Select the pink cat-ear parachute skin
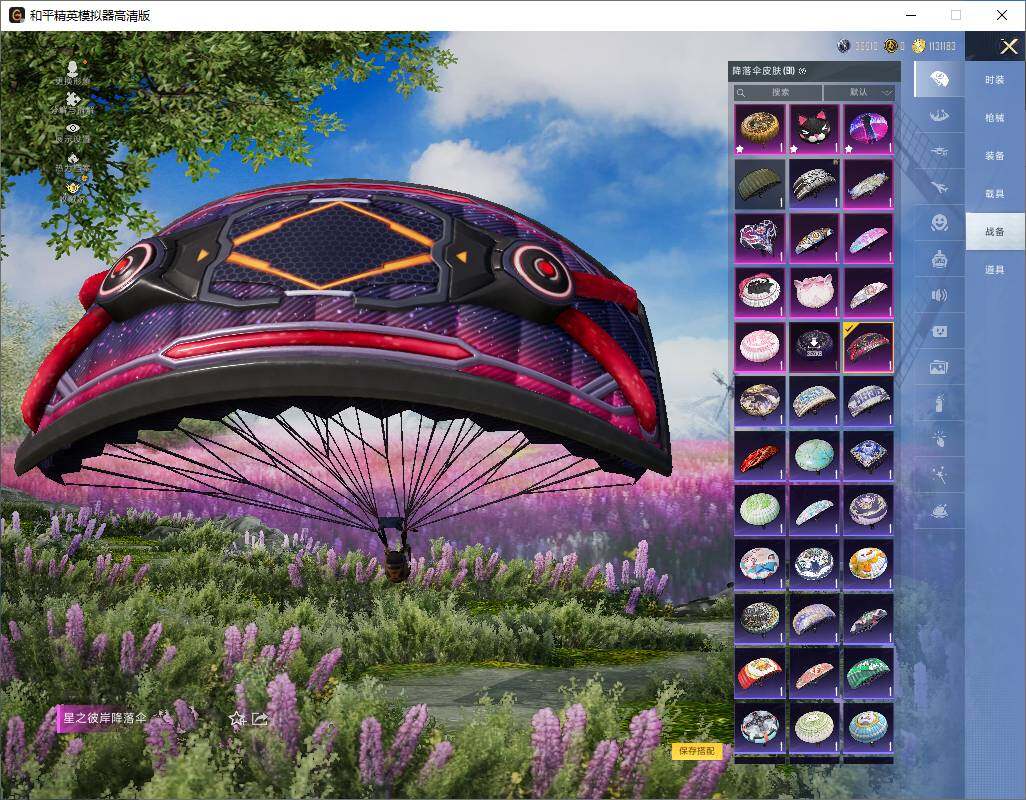The height and width of the screenshot is (800, 1026). click(814, 292)
